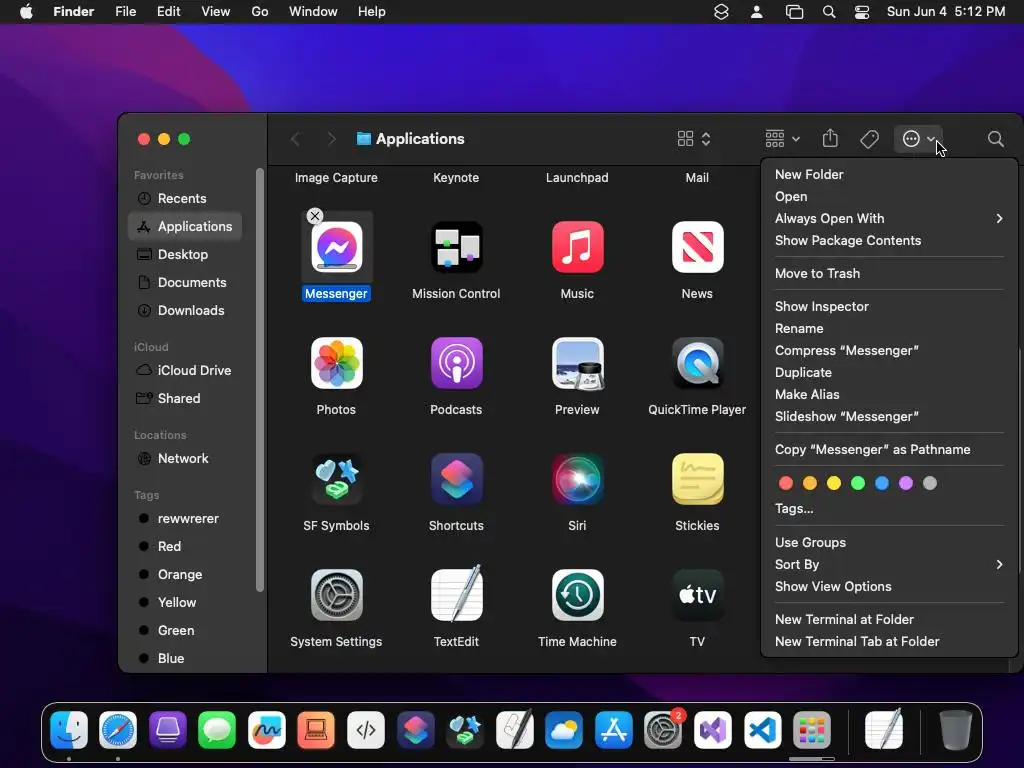This screenshot has height=768, width=1024.
Task: Open iCloud Drive in the sidebar
Action: click(185, 370)
